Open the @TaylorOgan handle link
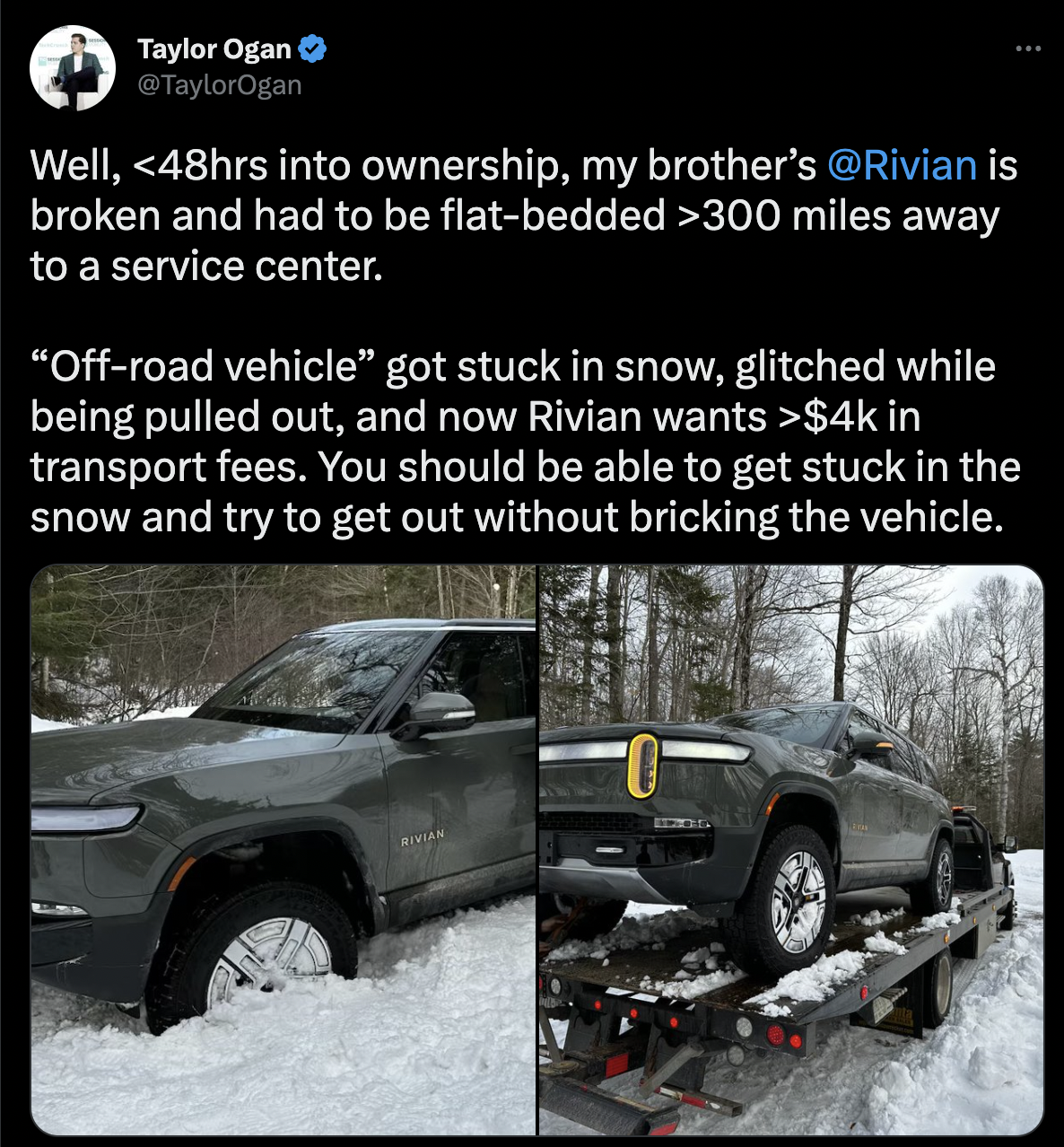1064x1147 pixels. (220, 85)
